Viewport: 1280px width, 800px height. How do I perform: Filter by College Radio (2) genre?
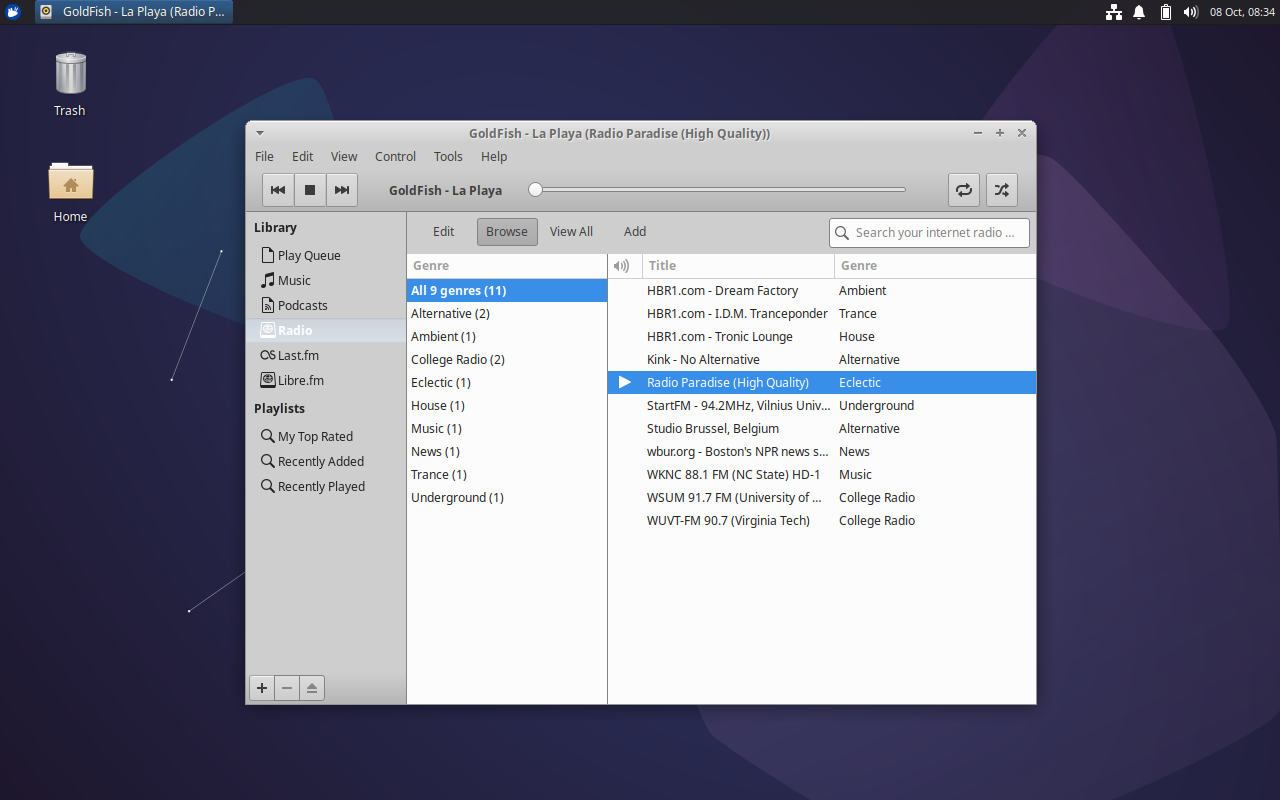coord(507,359)
